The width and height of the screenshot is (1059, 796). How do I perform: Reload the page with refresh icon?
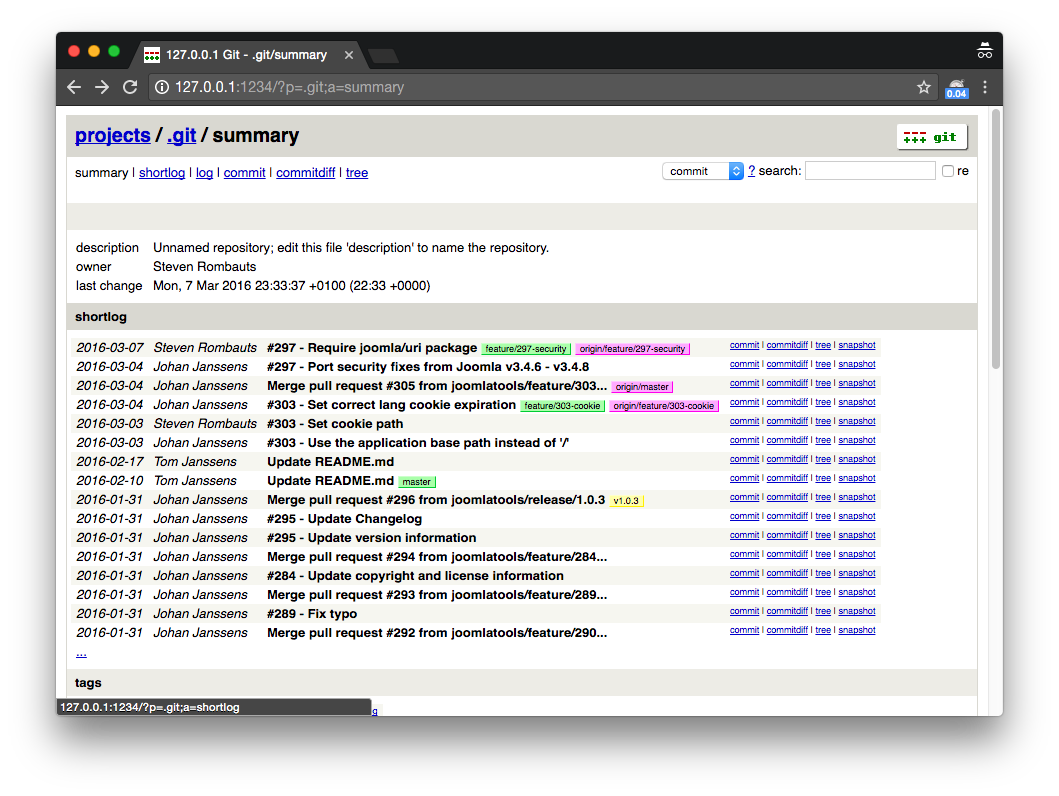(130, 87)
